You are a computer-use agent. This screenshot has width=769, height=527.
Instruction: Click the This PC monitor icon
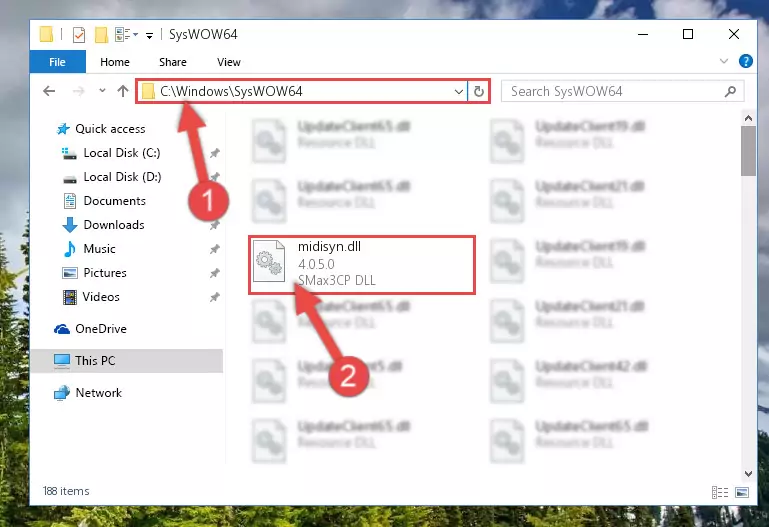(x=62, y=361)
